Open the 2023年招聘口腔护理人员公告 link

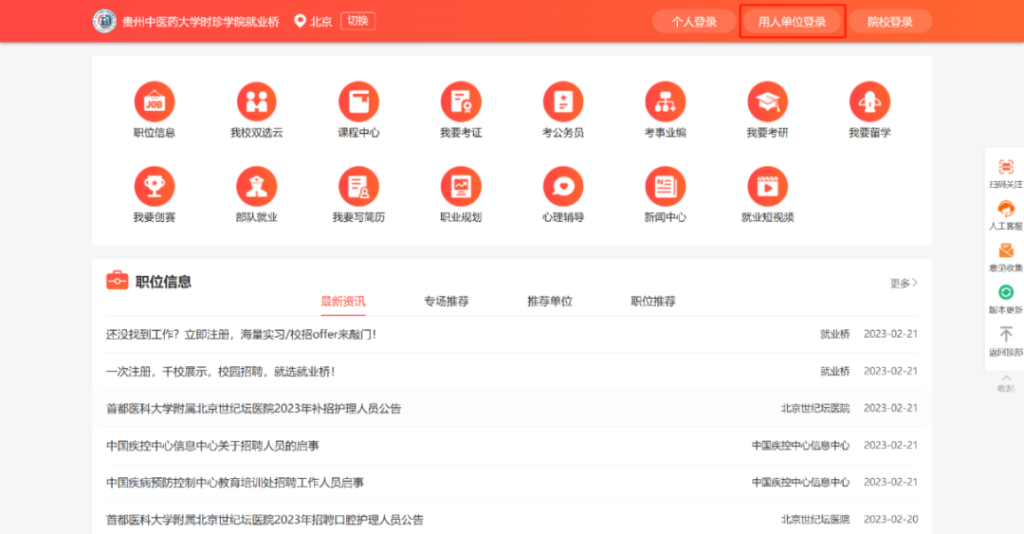[264, 520]
